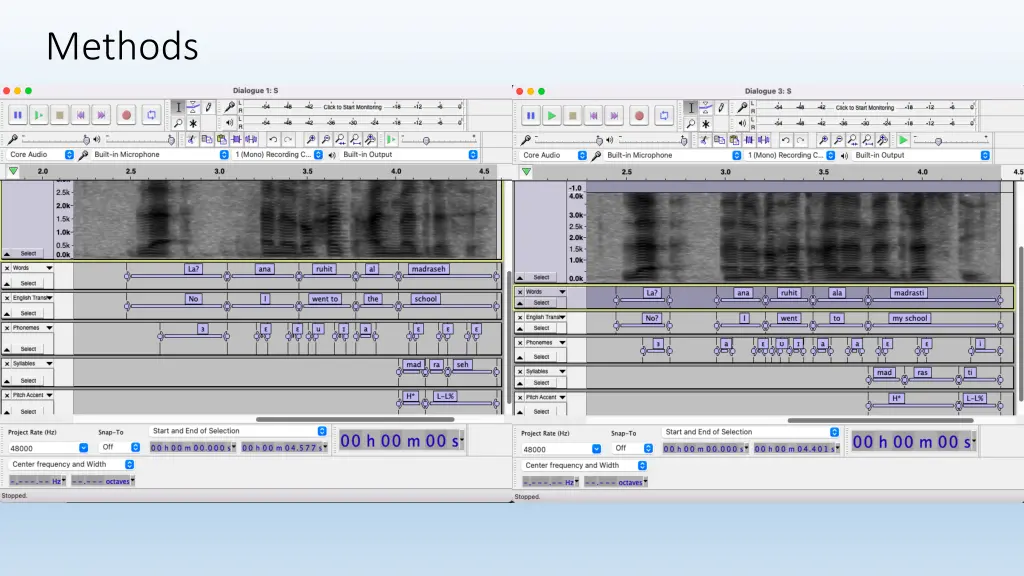Image resolution: width=1024 pixels, height=576 pixels.
Task: Close English Translation track in Dialogue 3
Action: point(520,317)
